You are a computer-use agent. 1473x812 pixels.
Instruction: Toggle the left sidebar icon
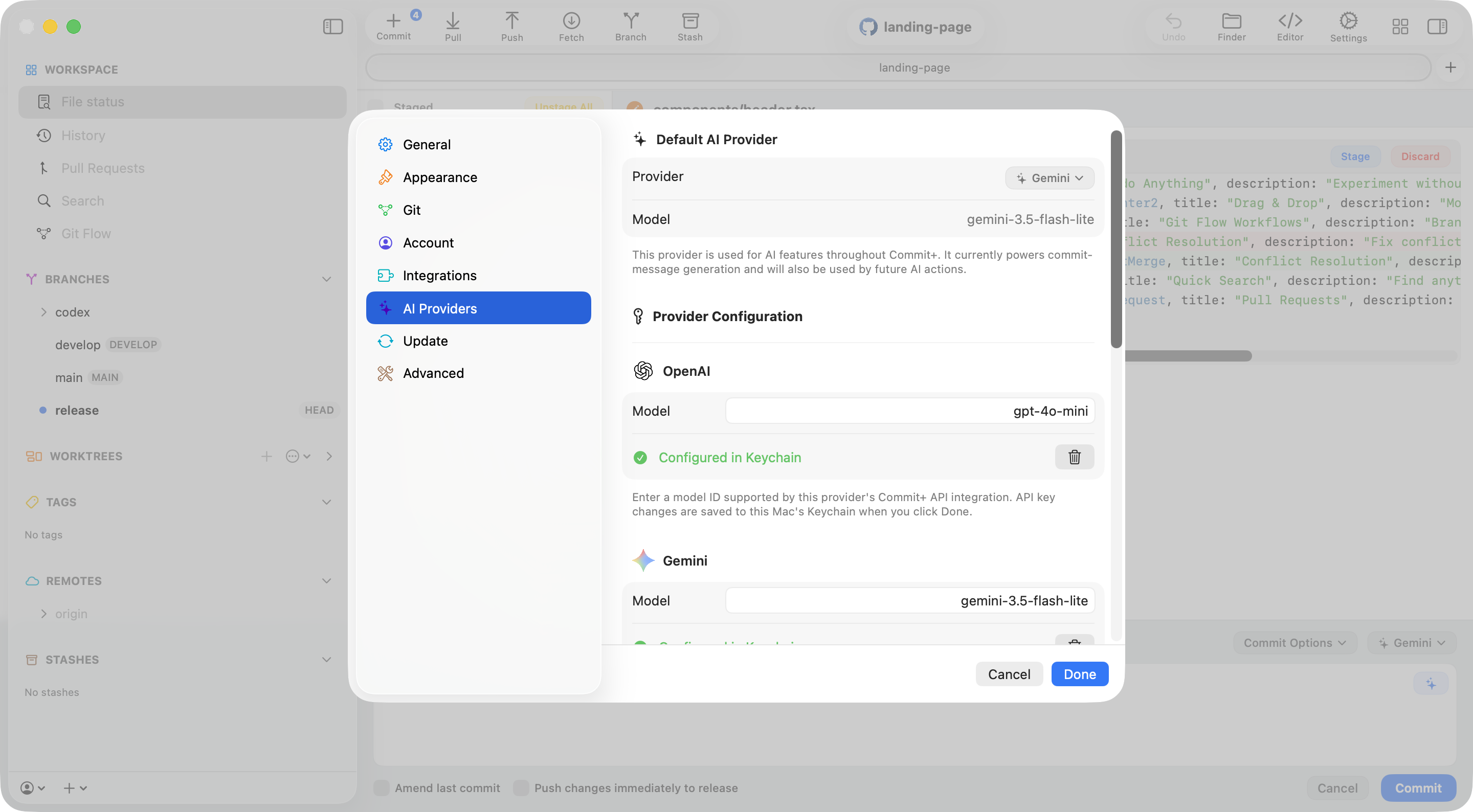[333, 26]
